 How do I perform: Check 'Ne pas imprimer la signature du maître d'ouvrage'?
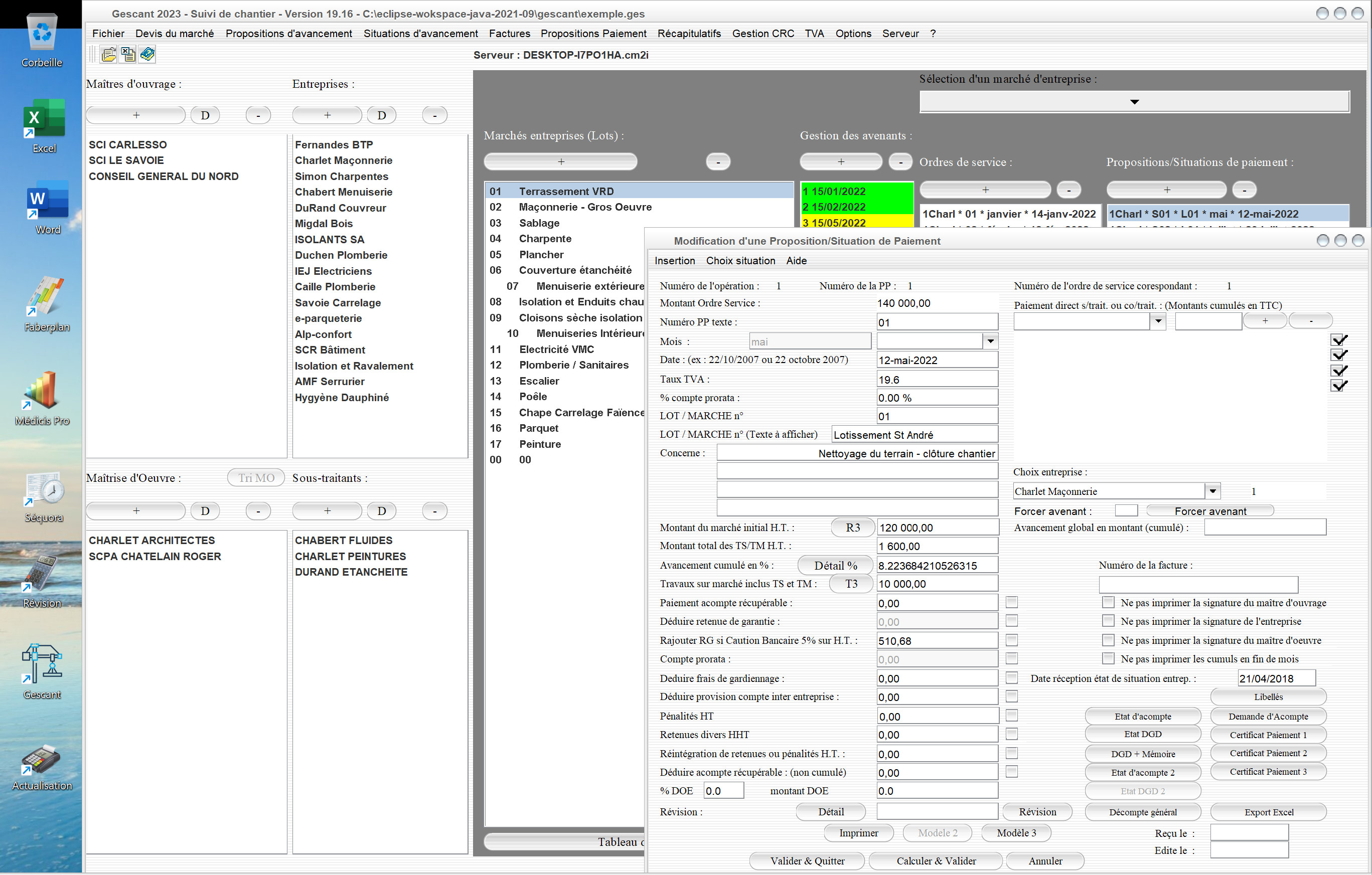[1108, 602]
